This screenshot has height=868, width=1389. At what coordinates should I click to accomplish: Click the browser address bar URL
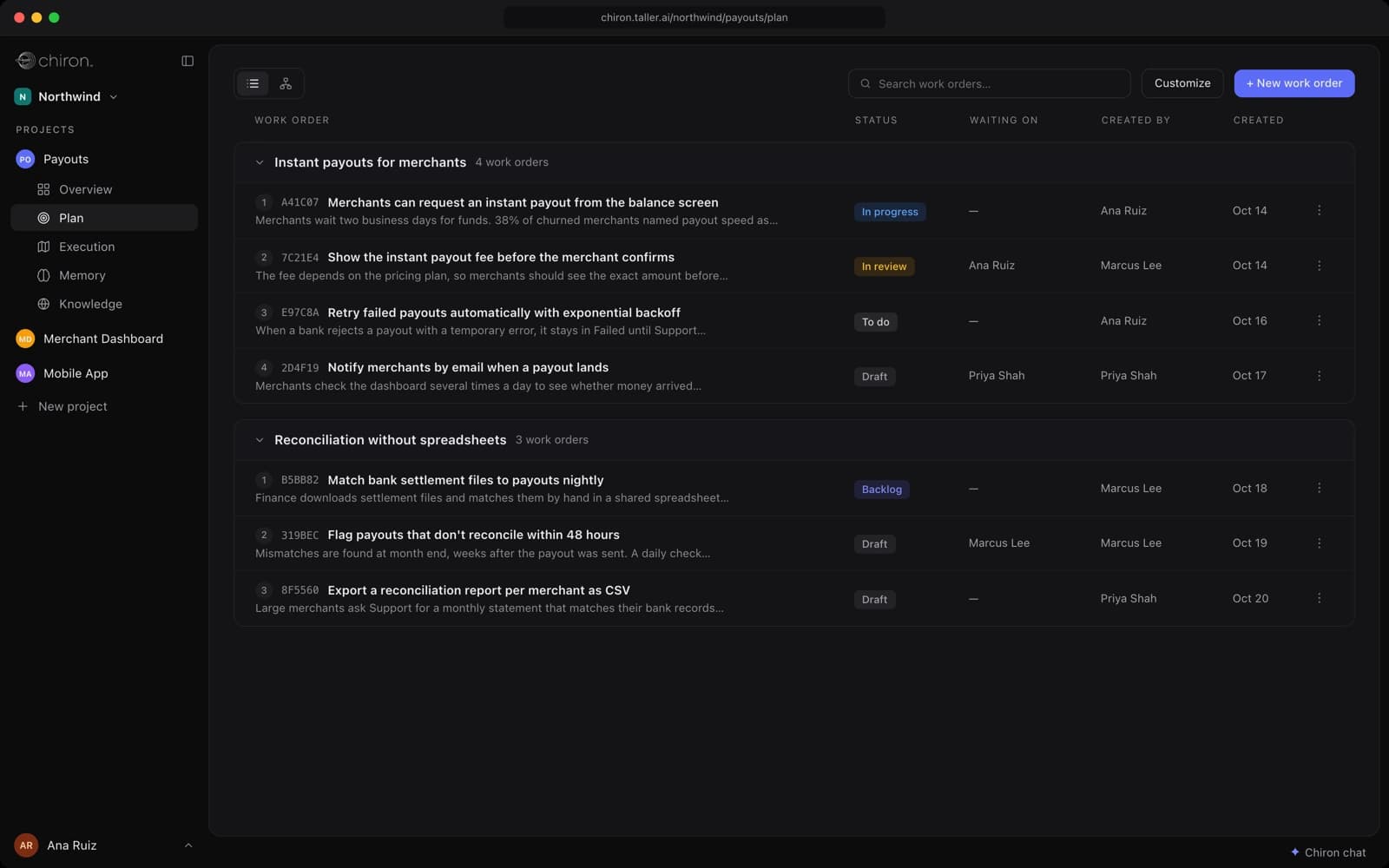[694, 17]
